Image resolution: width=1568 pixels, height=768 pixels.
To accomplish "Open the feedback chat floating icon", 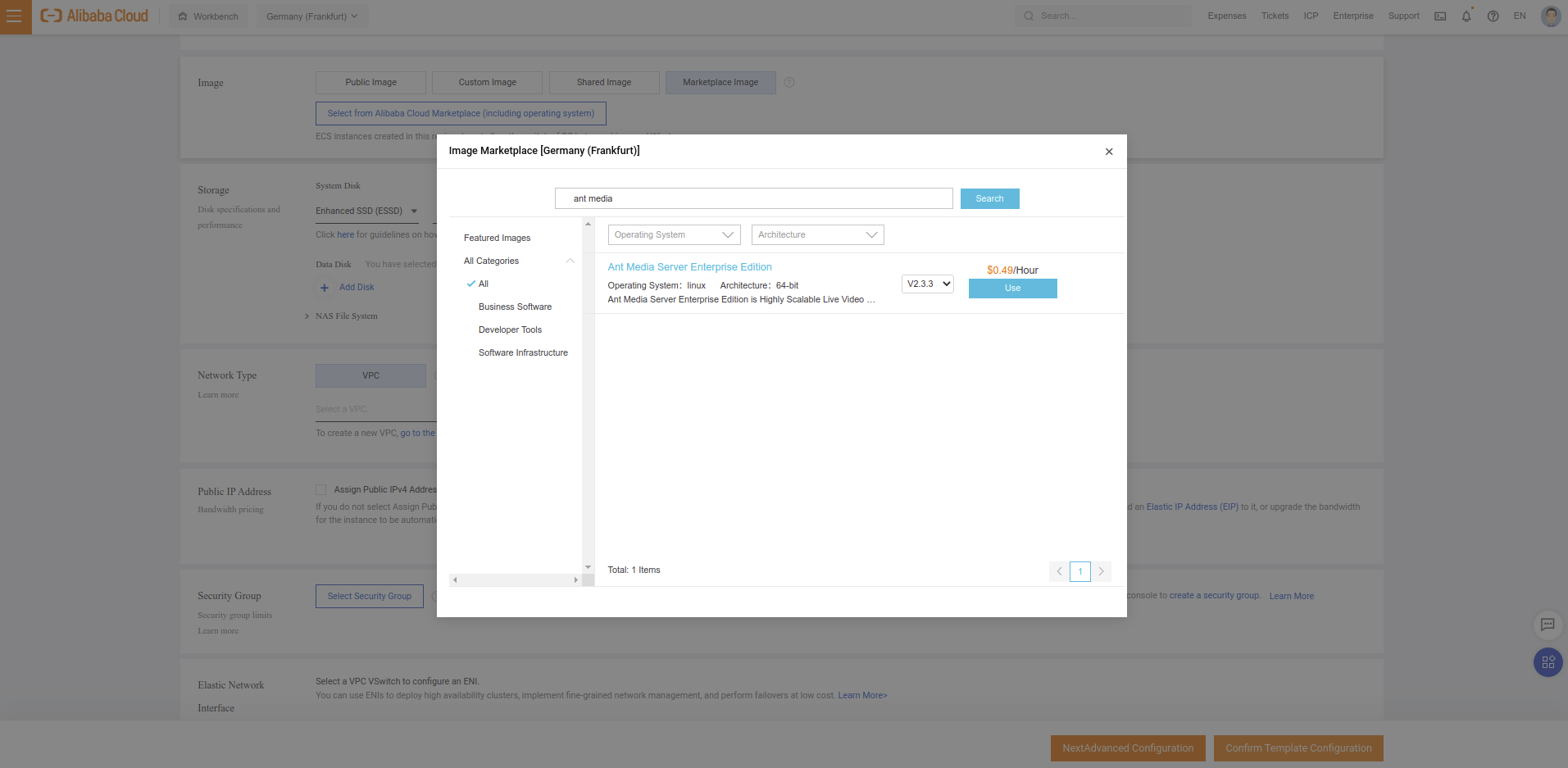I will point(1548,625).
